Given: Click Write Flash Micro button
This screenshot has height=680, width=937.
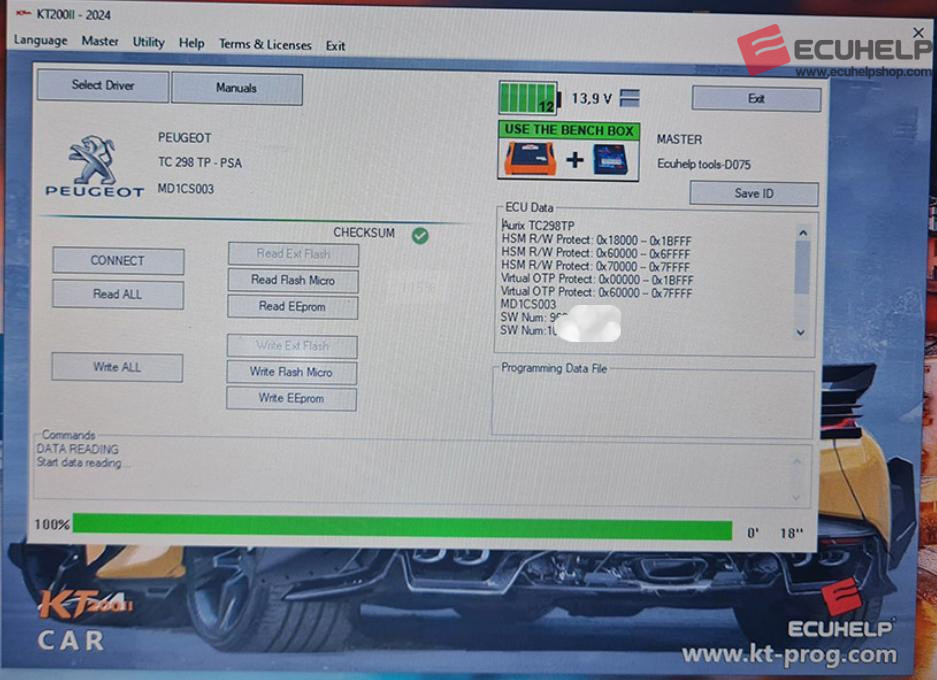Looking at the screenshot, I should coord(291,372).
